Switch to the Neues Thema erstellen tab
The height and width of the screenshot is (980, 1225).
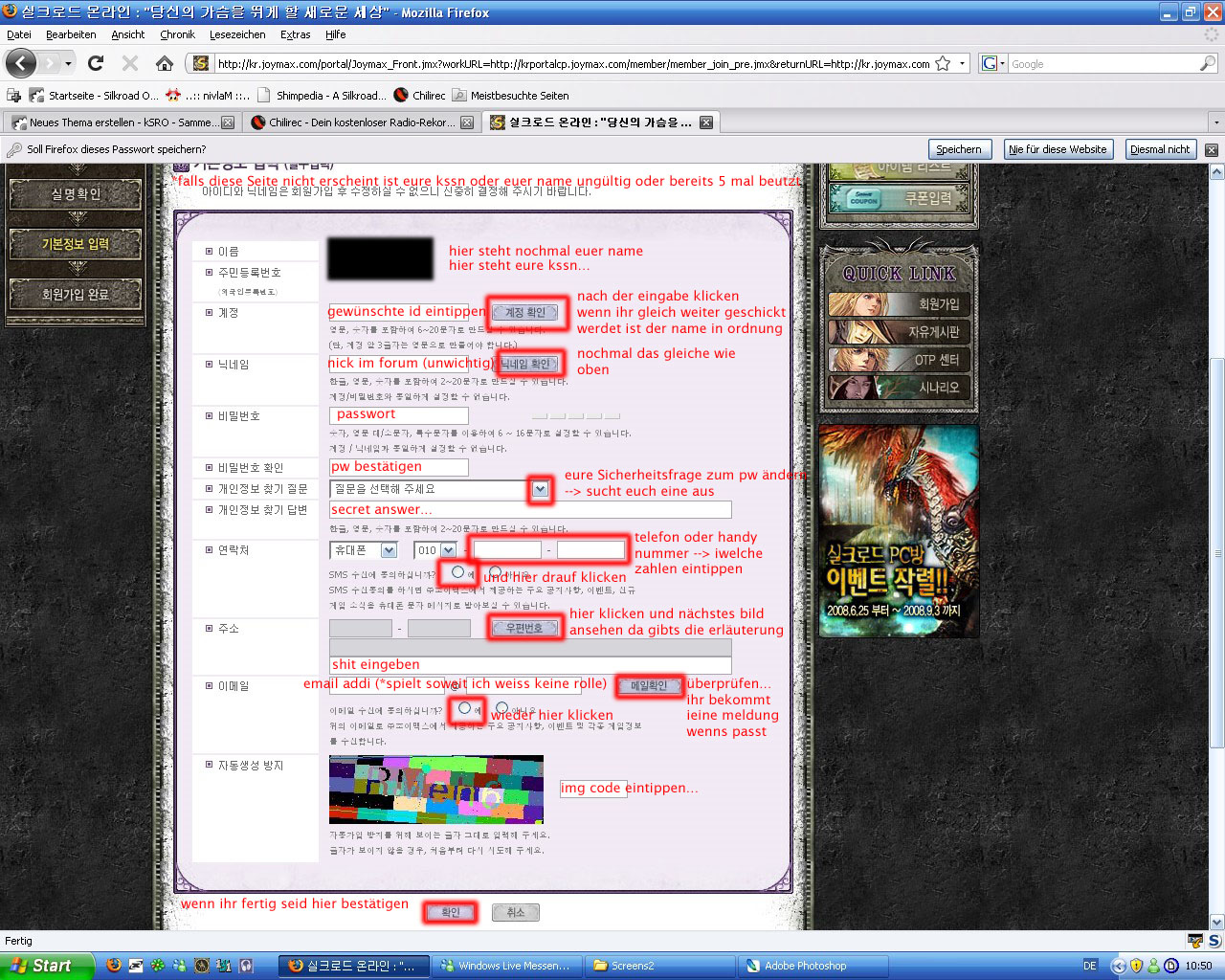[x=115, y=122]
